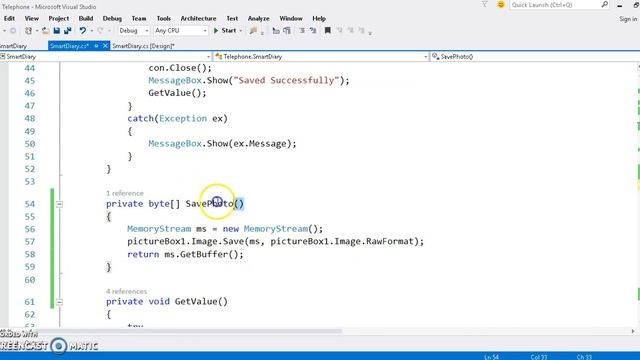
Task: Open the Architecture menu
Action: click(198, 18)
